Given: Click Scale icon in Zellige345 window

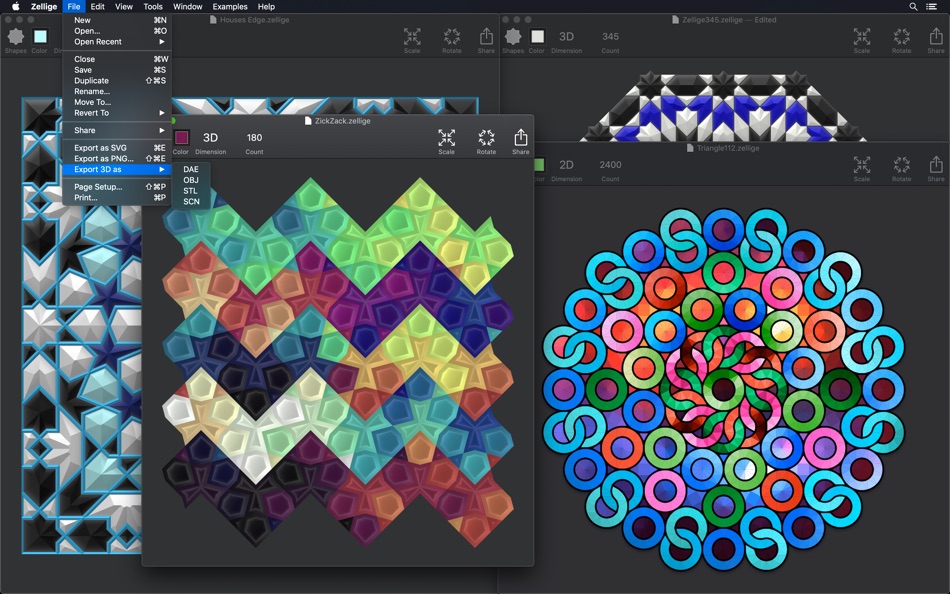Looking at the screenshot, I should (861, 38).
